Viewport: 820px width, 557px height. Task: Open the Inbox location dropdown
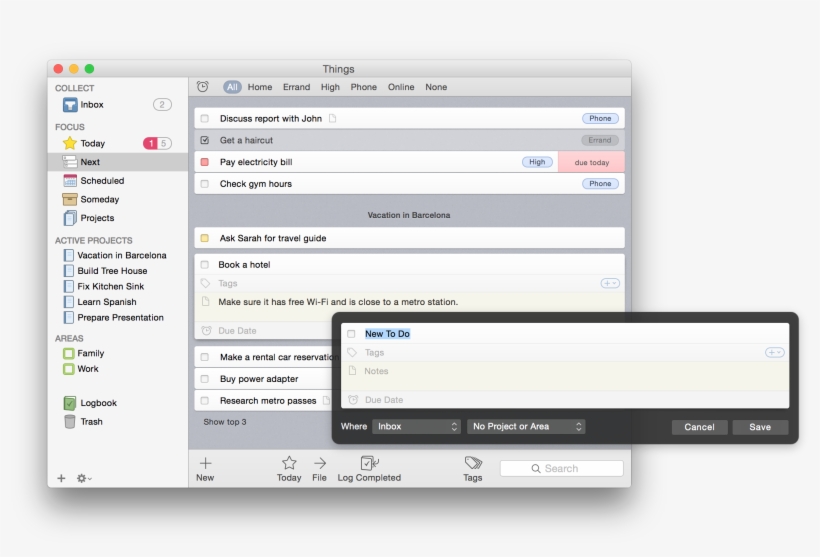coord(416,427)
